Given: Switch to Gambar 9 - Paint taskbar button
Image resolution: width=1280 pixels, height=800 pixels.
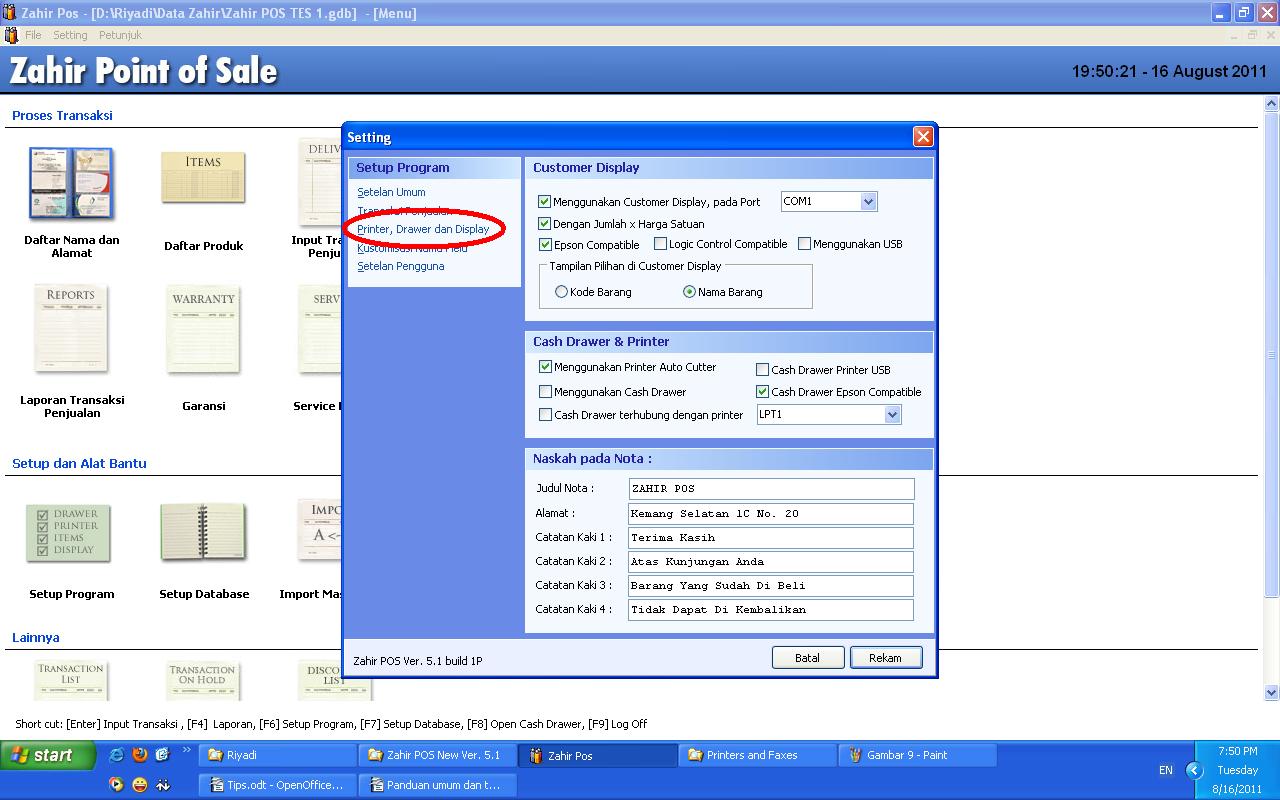Looking at the screenshot, I should click(x=918, y=755).
